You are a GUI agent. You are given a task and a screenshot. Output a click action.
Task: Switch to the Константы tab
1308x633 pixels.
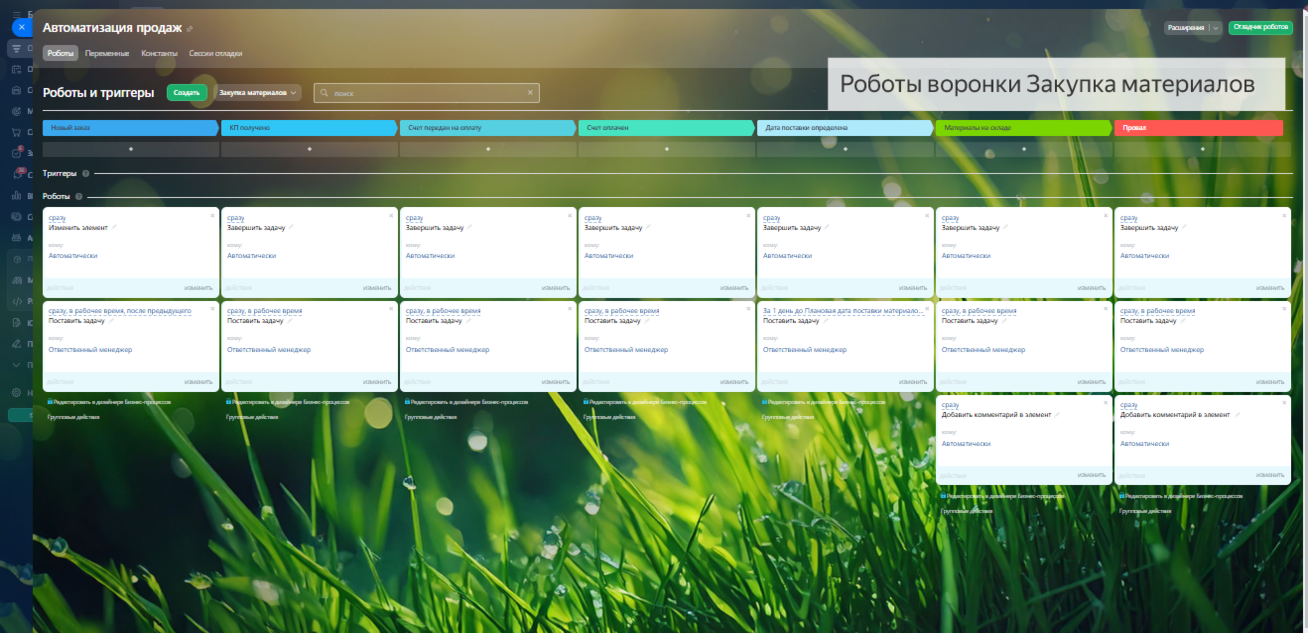(x=160, y=53)
